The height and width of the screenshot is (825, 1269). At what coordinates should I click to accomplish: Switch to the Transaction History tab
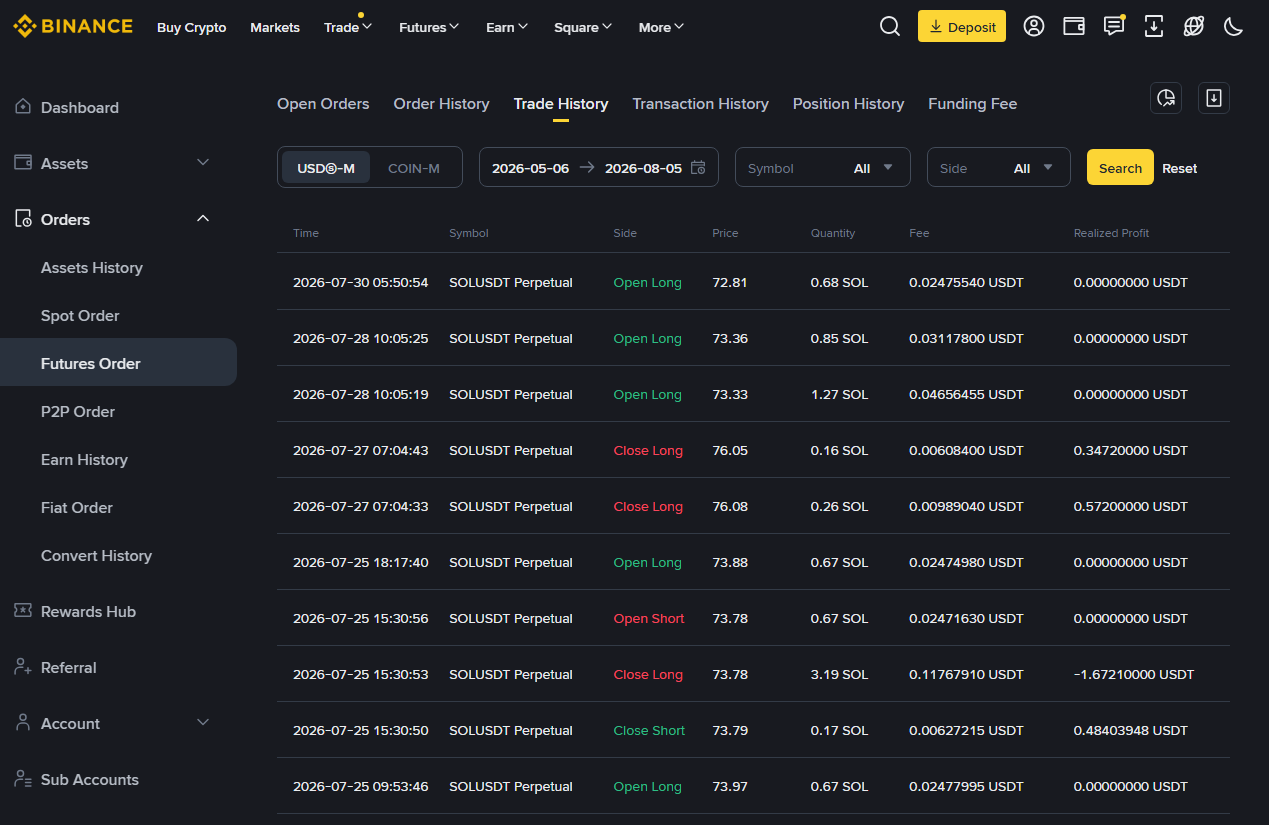click(701, 104)
